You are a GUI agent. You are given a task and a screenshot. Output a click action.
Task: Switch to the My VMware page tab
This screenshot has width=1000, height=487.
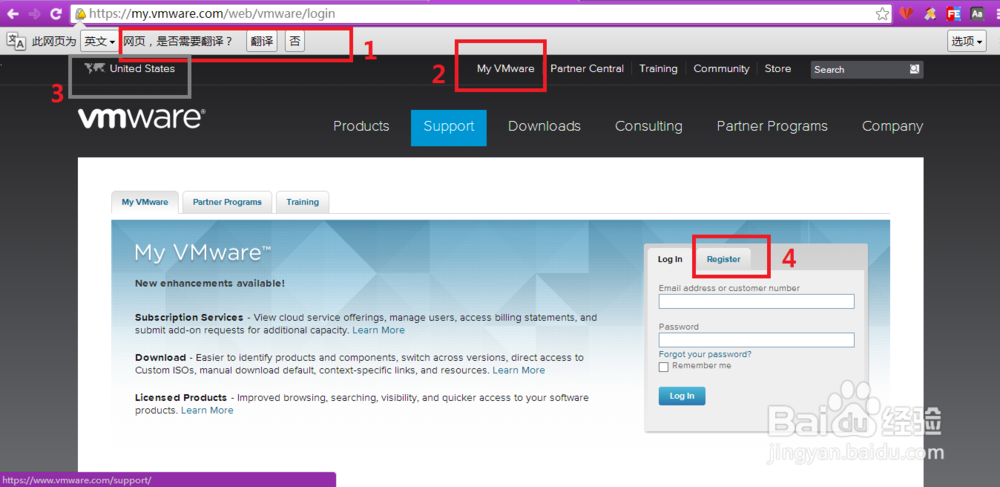point(145,202)
